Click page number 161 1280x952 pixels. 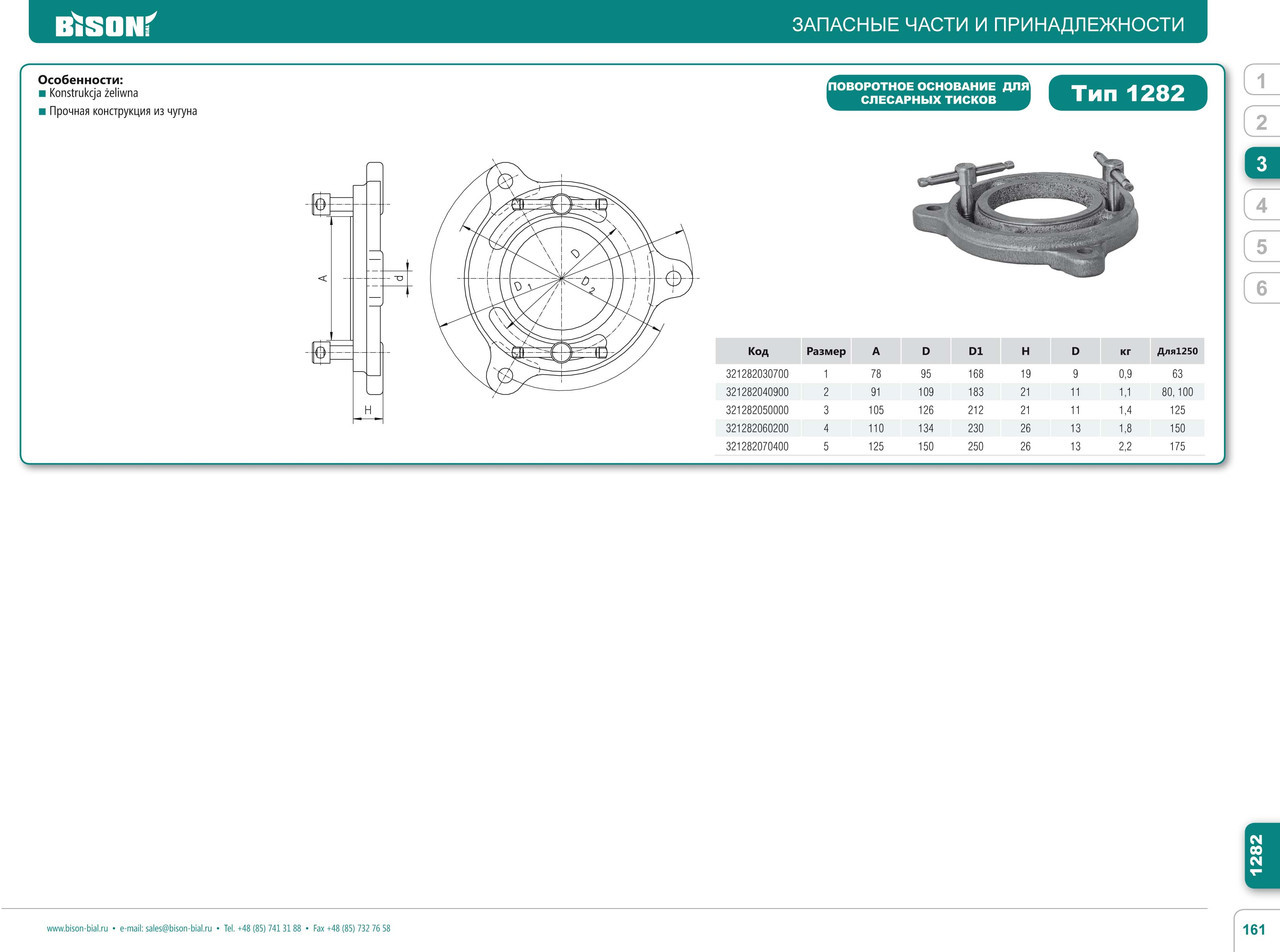point(1254,930)
